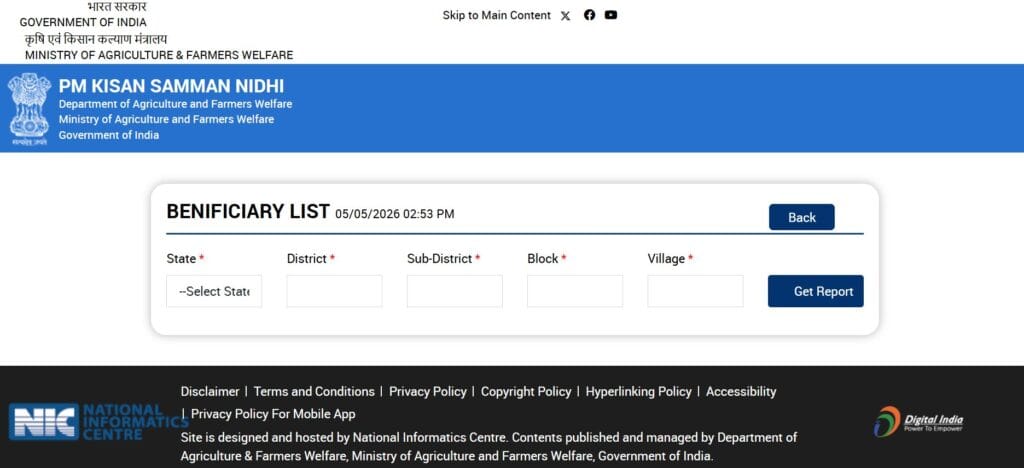Click MINISTRY OF AGRICULTURE & FARMERS WELFARE text
This screenshot has height=468, width=1024.
159,55
